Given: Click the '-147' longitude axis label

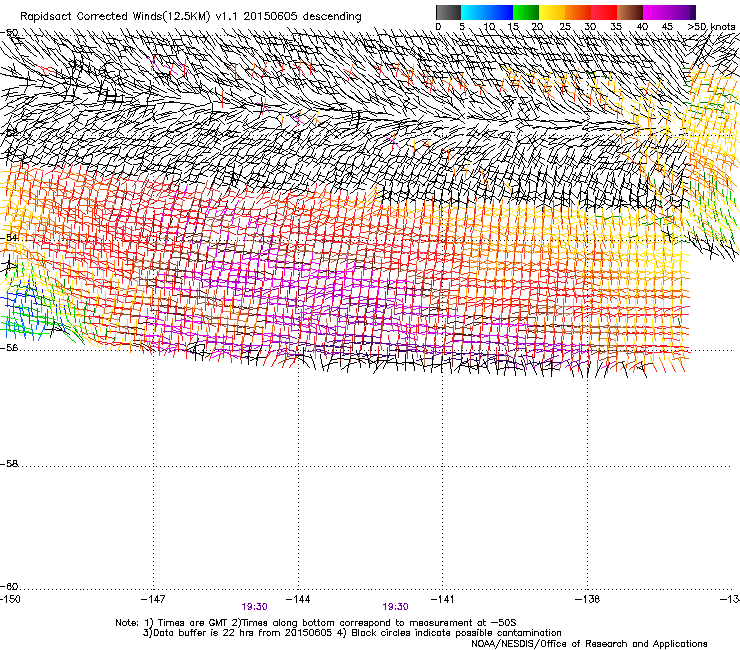Looking at the screenshot, I should tap(153, 599).
